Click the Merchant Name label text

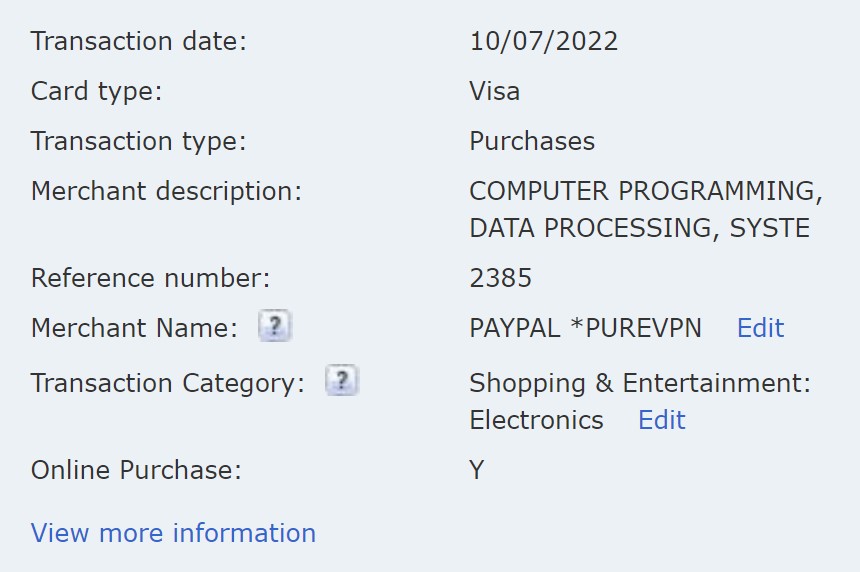point(134,328)
